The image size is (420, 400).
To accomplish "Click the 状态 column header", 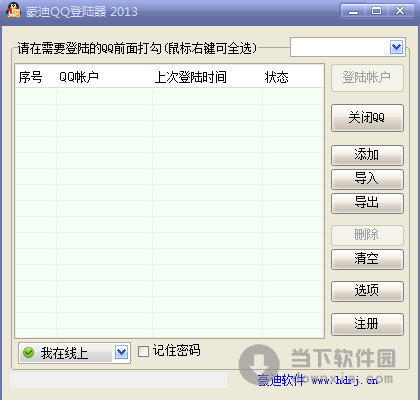I will [293, 77].
